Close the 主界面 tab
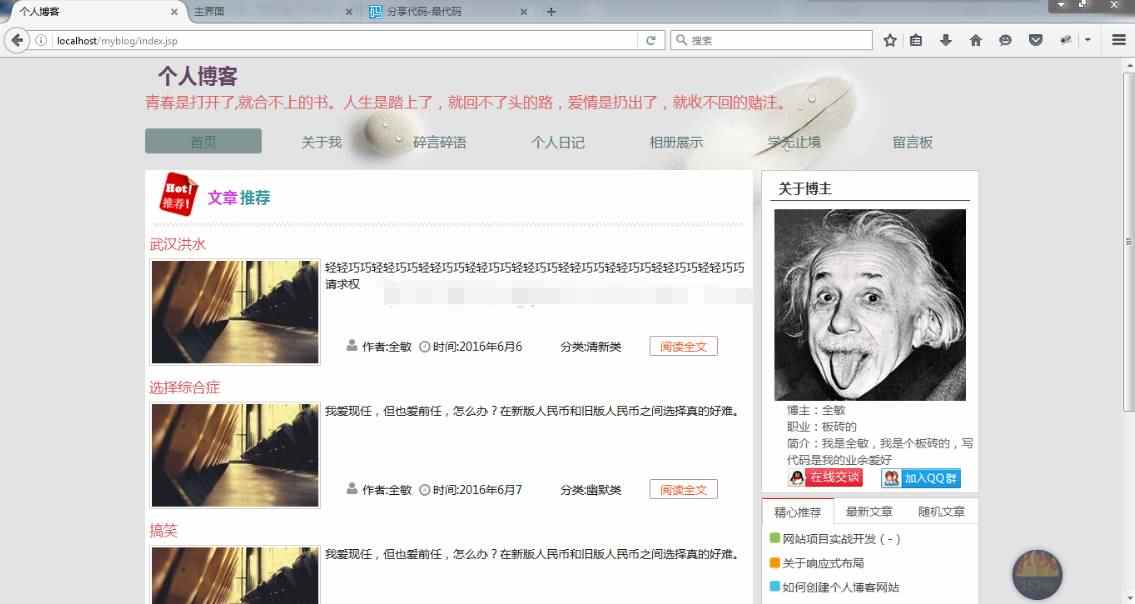Image resolution: width=1135 pixels, height=604 pixels. click(349, 12)
